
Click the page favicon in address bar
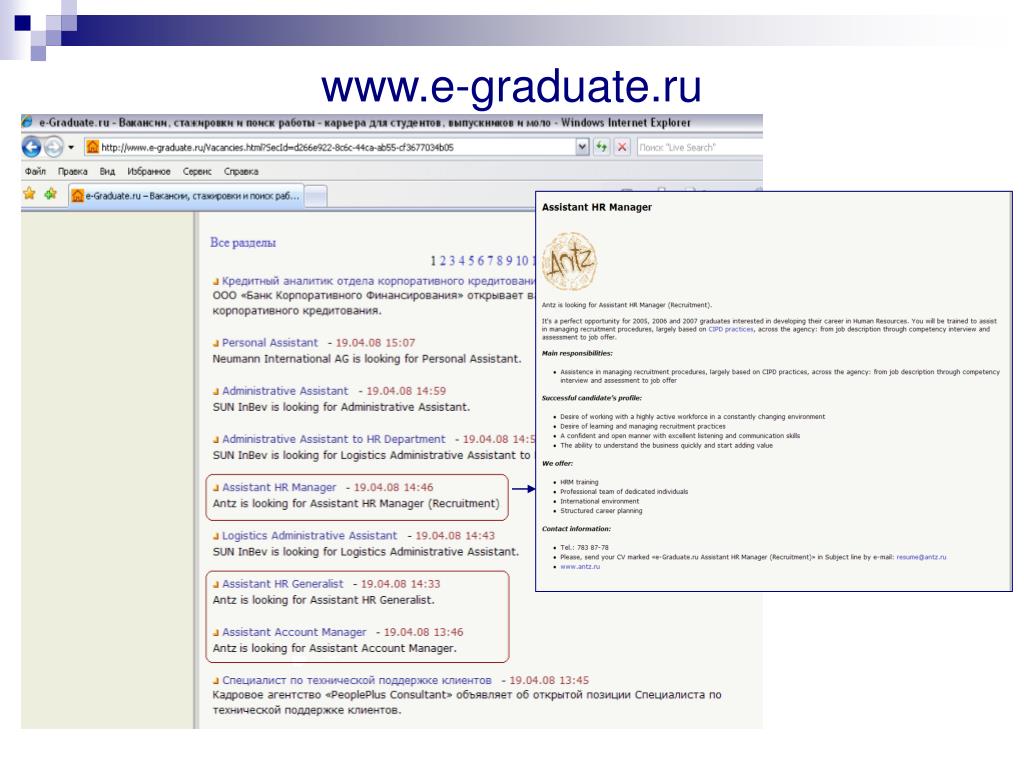(93, 148)
